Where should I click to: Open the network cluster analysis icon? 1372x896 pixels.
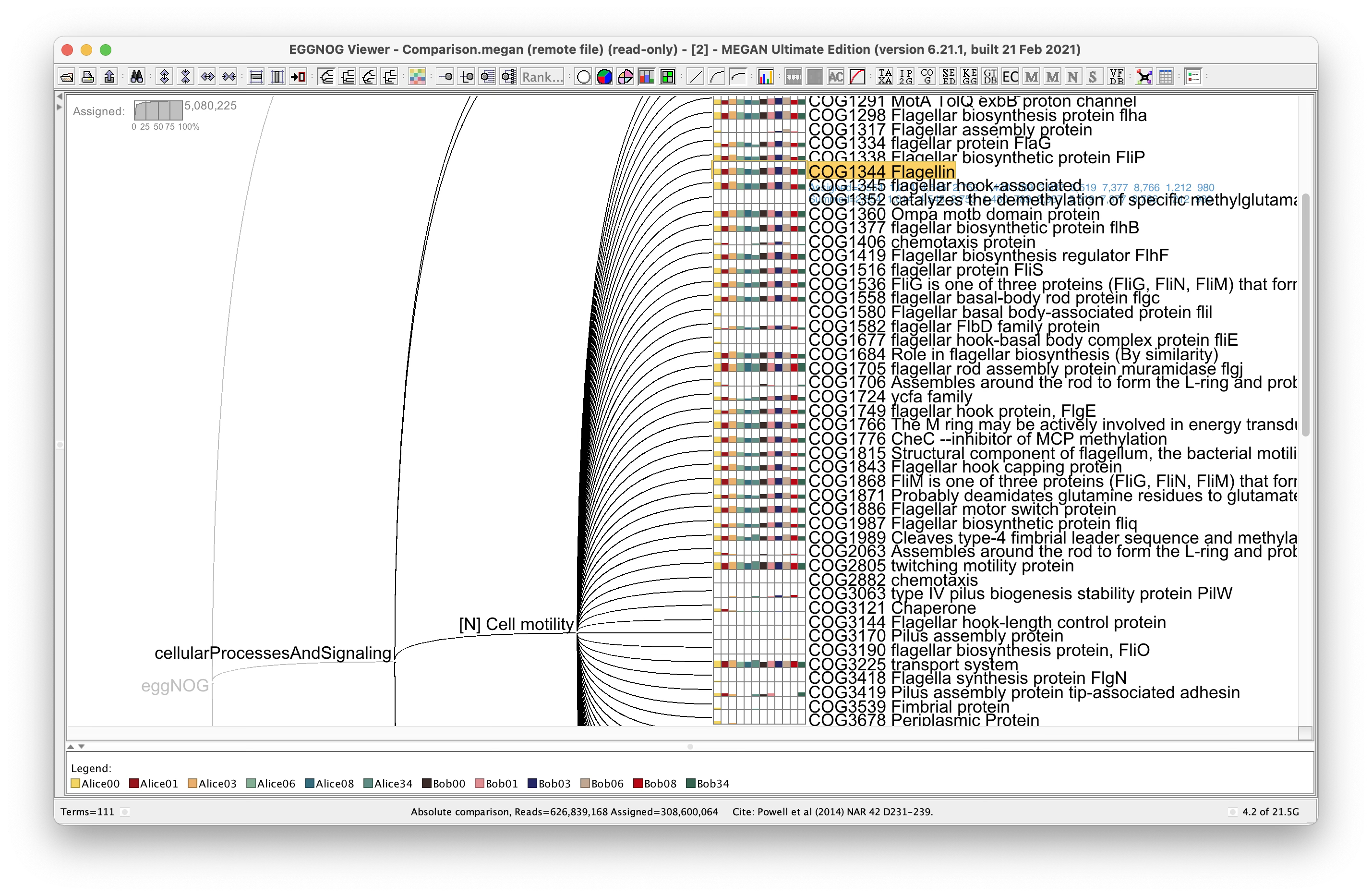1144,77
